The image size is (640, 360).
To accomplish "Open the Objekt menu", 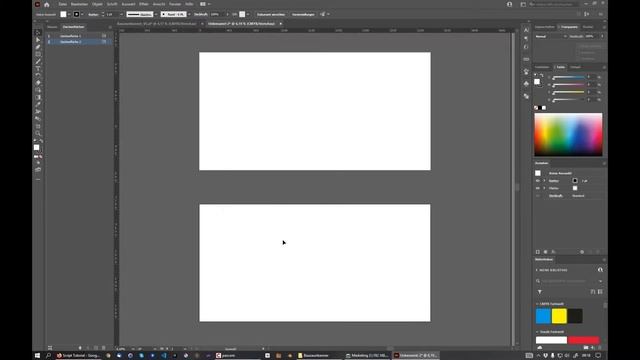I will [97, 4].
